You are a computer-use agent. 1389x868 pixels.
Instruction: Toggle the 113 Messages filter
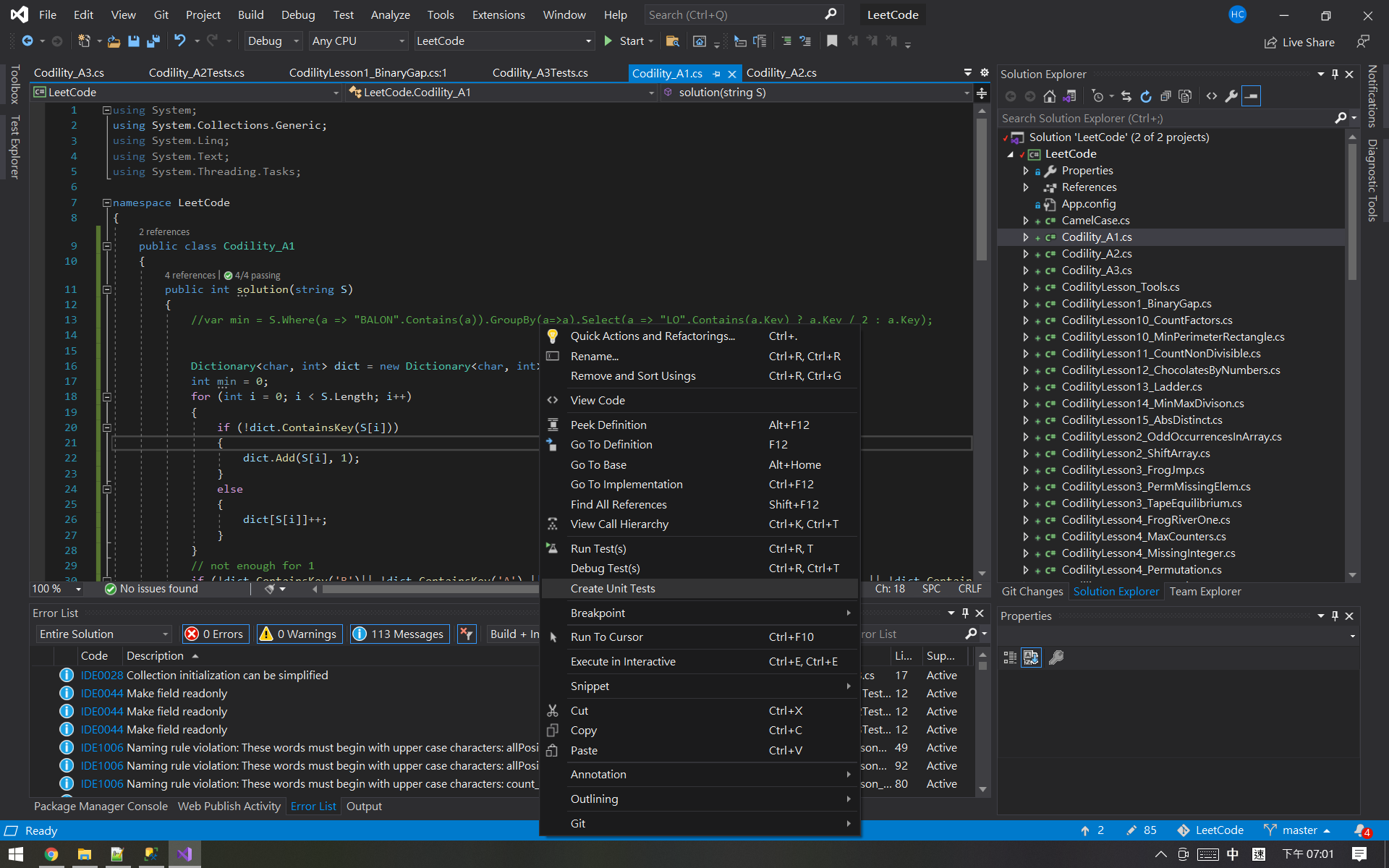399,634
